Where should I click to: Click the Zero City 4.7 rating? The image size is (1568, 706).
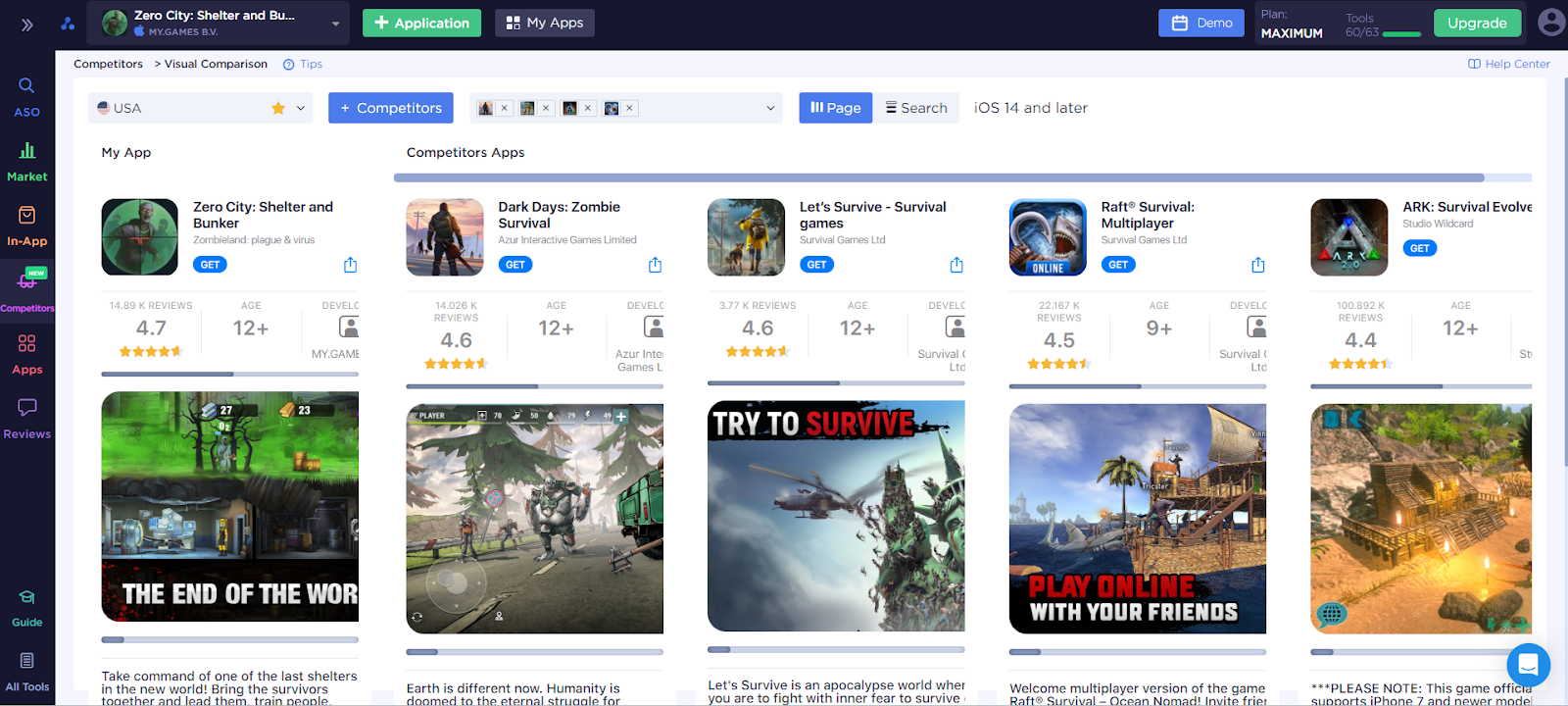(x=151, y=328)
